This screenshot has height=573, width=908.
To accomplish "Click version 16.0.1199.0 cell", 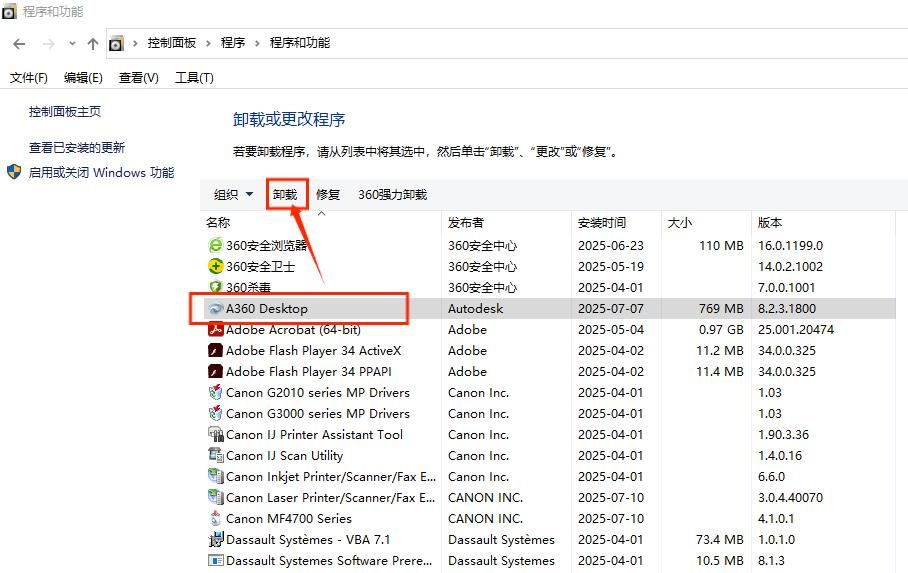I will [x=790, y=246].
